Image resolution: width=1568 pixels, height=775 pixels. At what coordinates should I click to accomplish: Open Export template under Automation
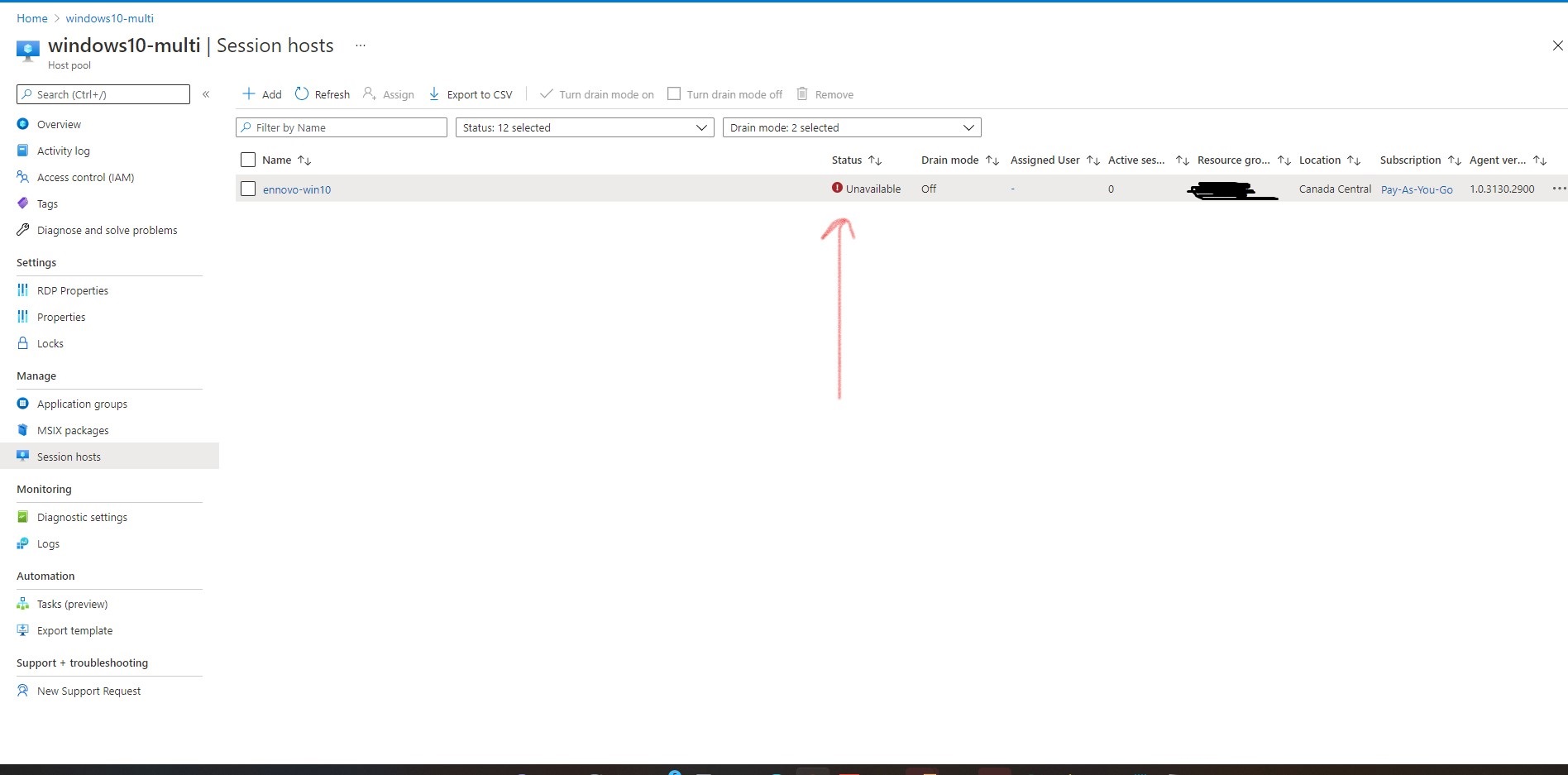coord(74,630)
